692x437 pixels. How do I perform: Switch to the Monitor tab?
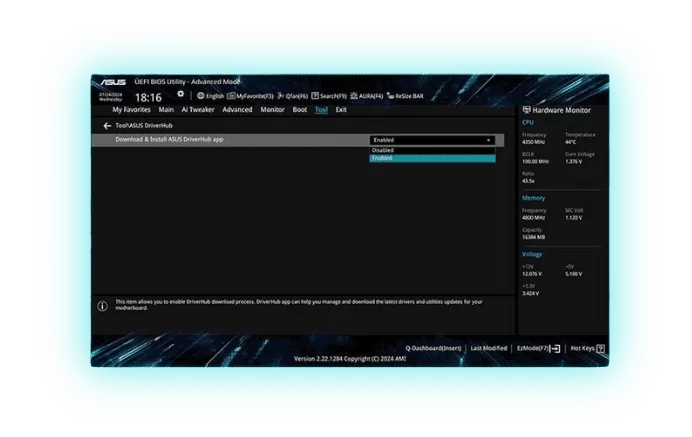272,109
